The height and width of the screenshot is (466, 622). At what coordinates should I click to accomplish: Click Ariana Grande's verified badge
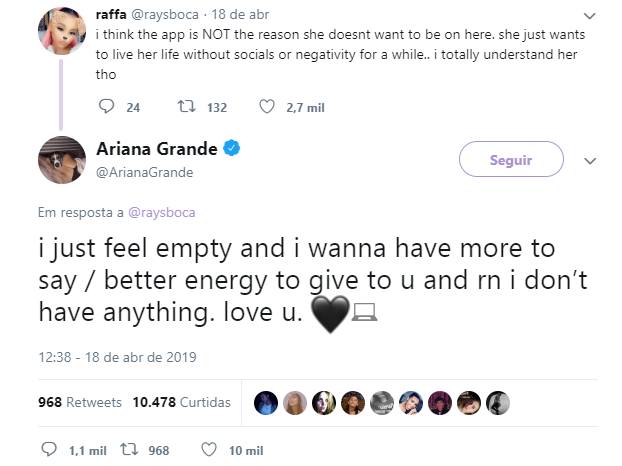pos(232,148)
